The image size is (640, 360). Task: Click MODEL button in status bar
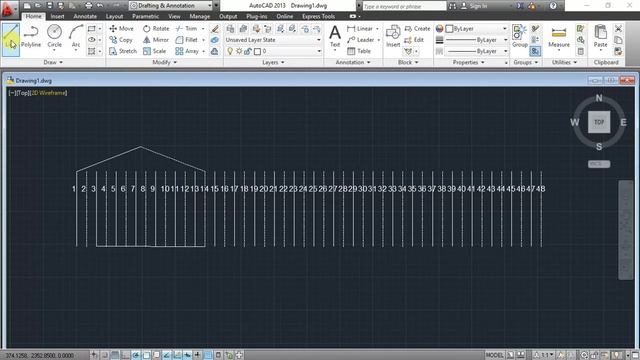click(x=495, y=355)
